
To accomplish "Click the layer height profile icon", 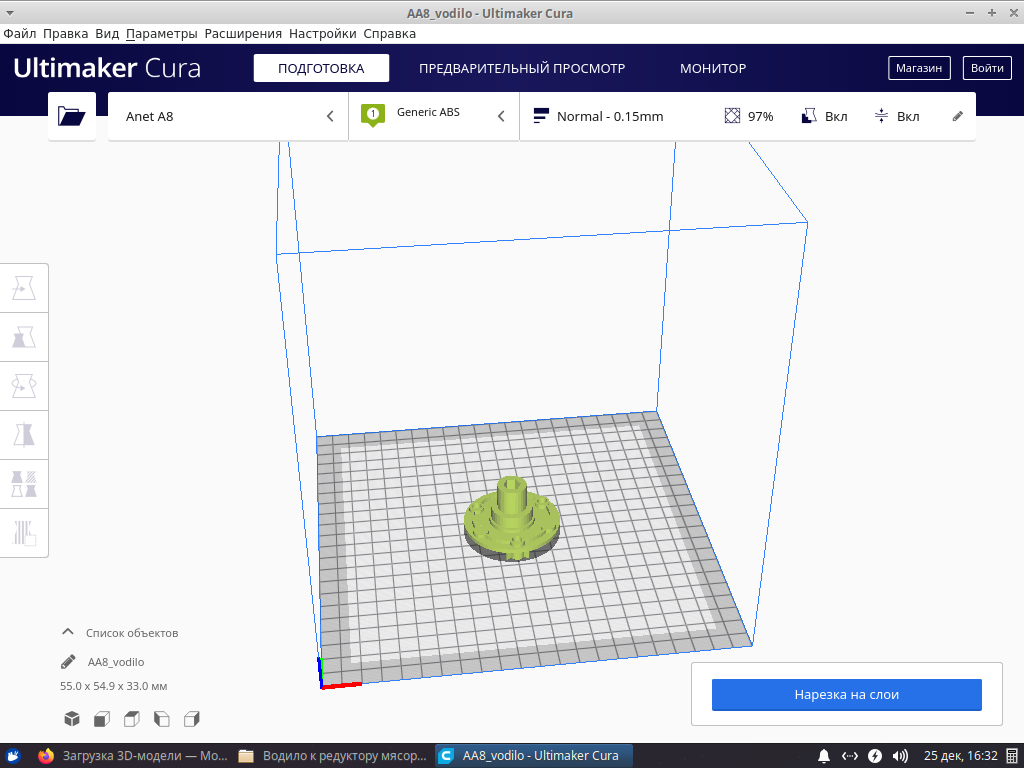I will (541, 116).
